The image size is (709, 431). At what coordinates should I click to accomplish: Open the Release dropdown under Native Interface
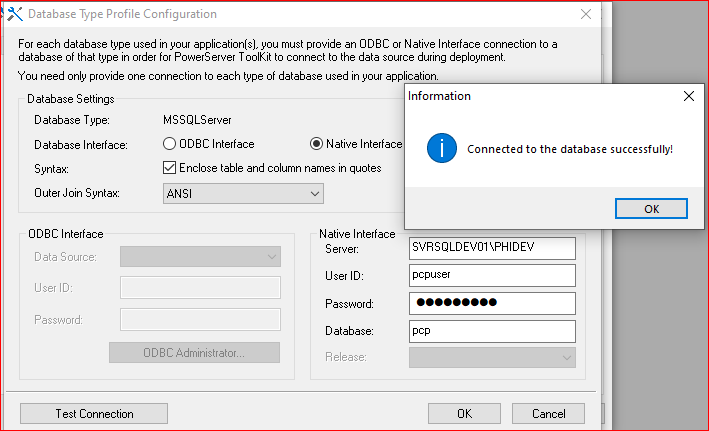[492, 357]
